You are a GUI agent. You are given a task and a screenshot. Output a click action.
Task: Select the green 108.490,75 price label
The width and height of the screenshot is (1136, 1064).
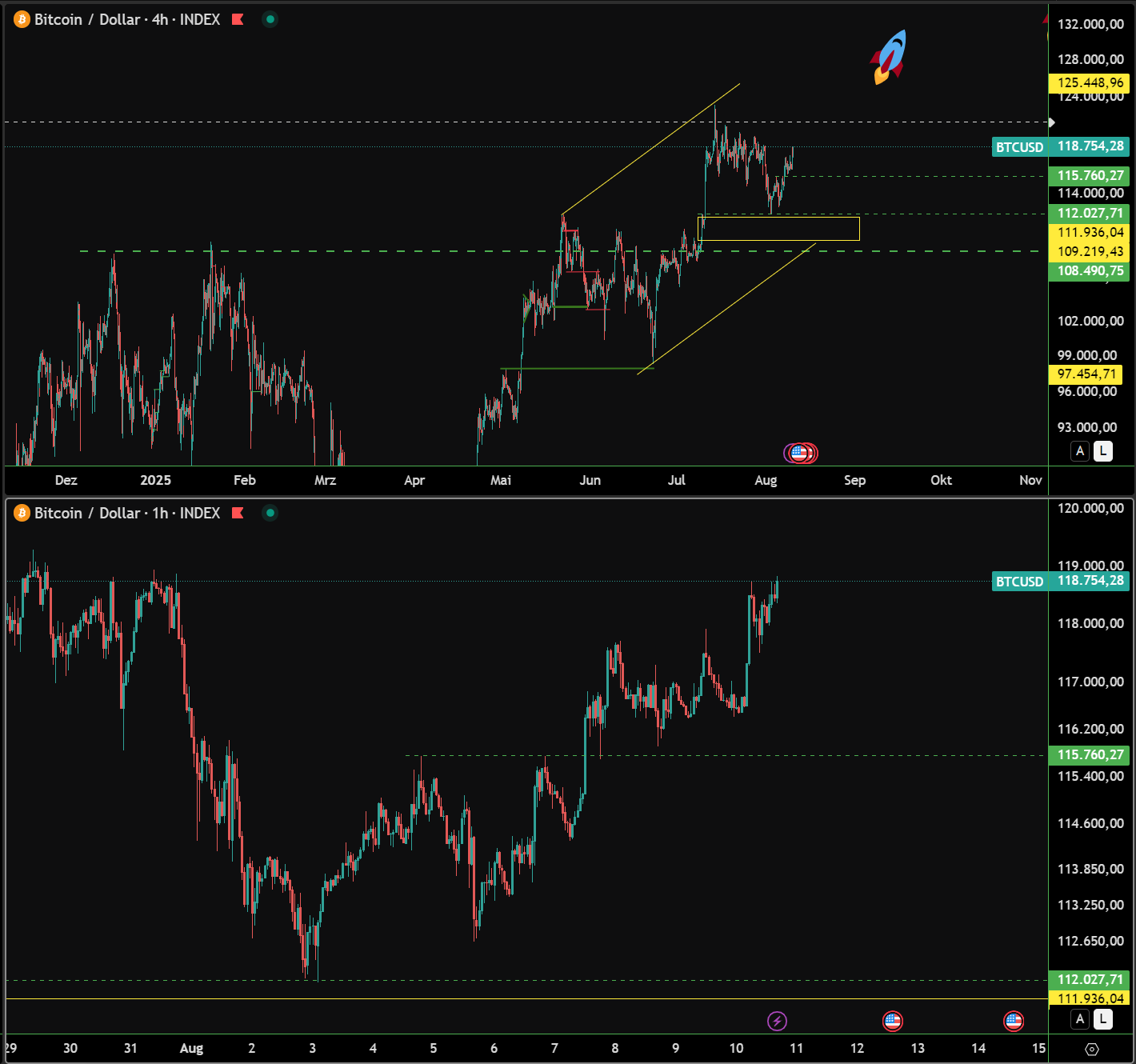click(1088, 271)
